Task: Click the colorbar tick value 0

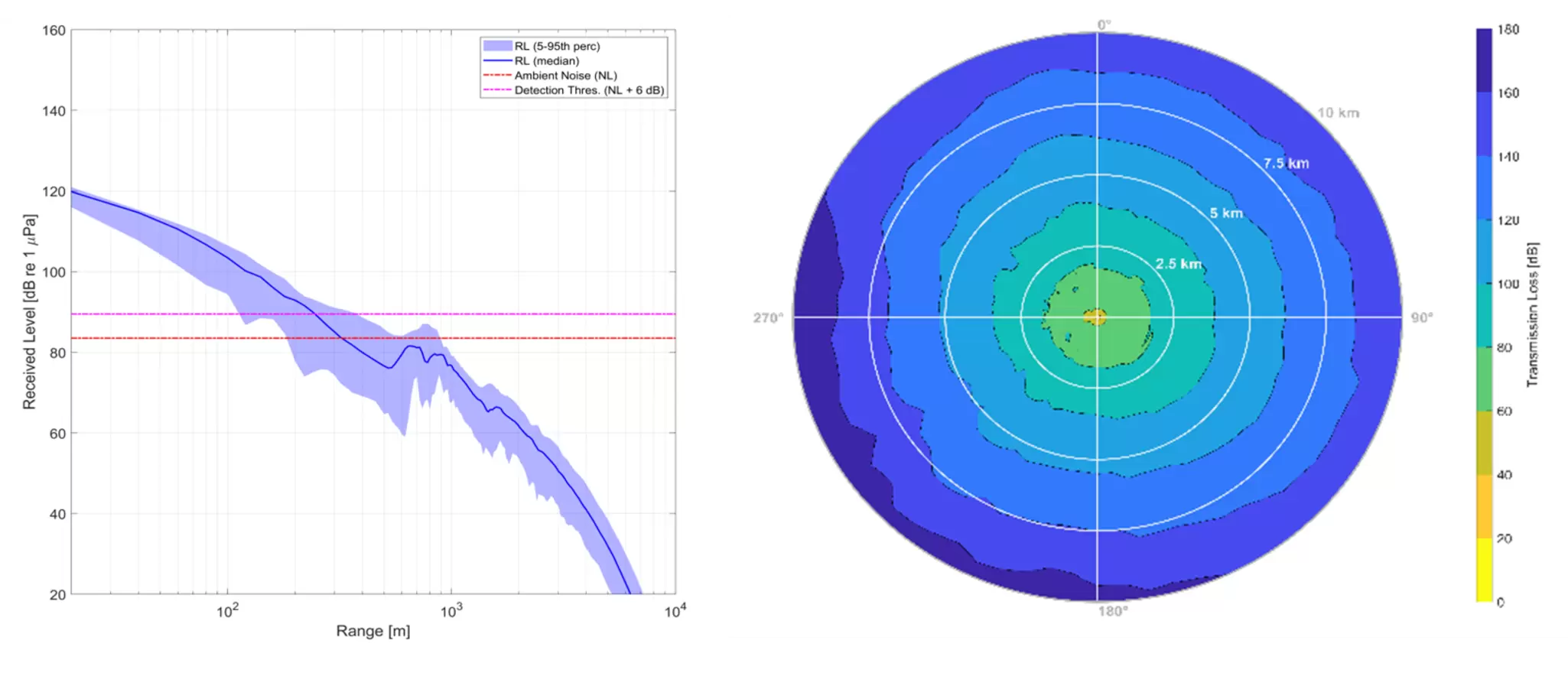Action: click(x=1500, y=602)
